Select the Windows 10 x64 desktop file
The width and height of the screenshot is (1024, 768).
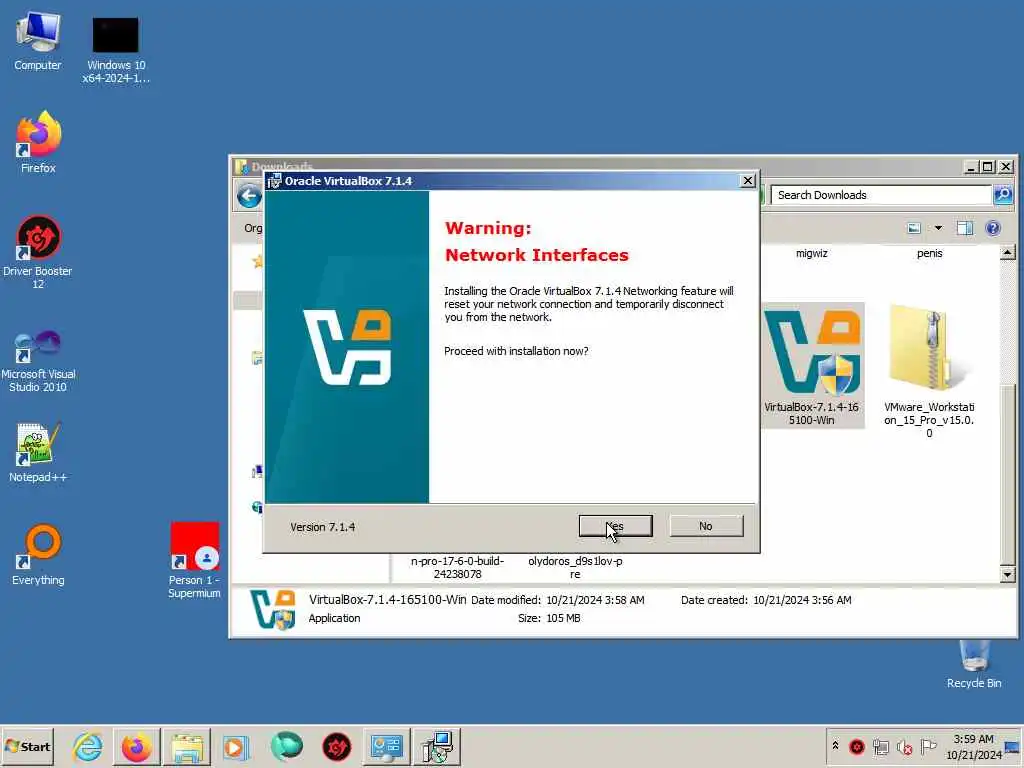[116, 50]
